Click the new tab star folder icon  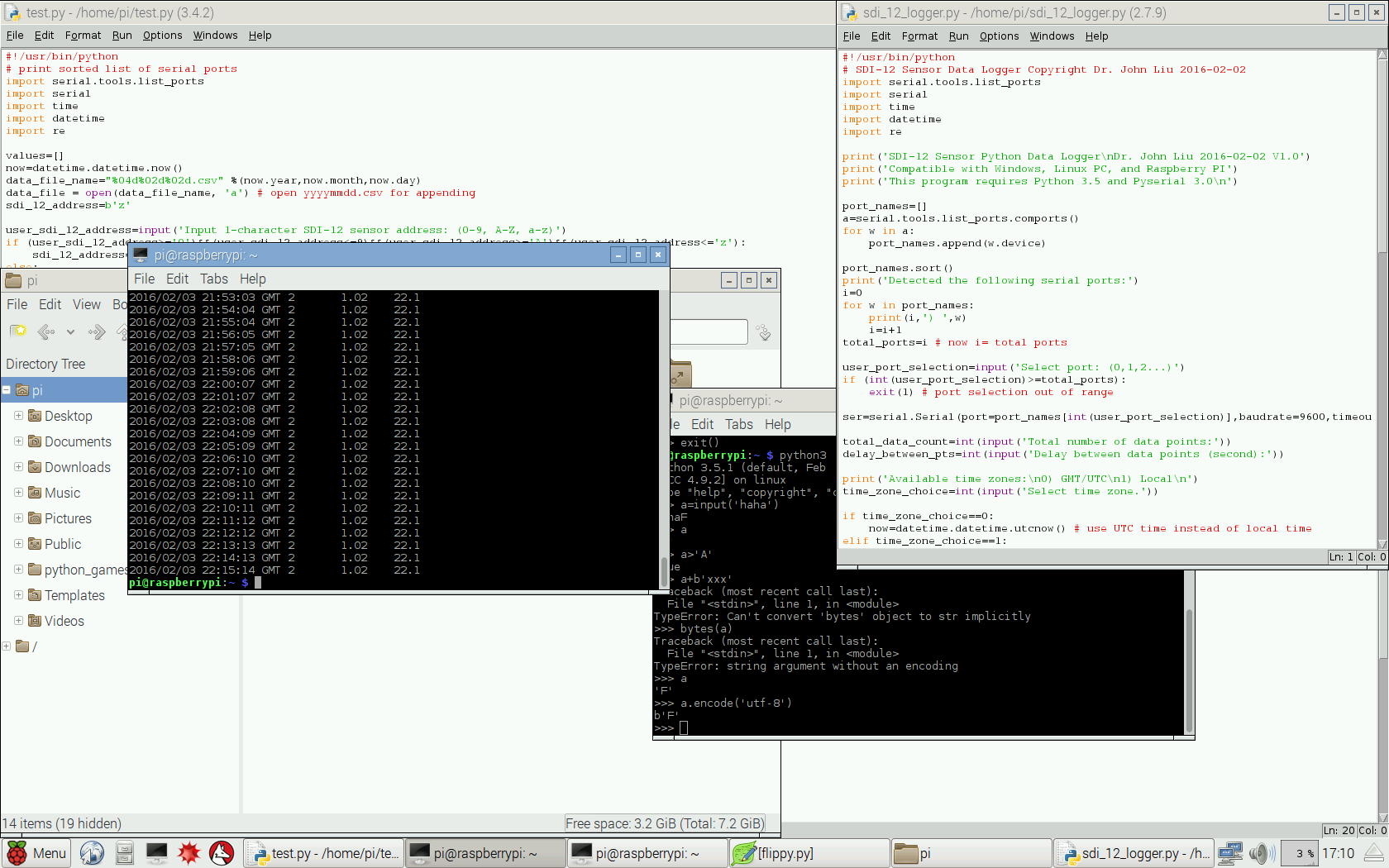(x=18, y=331)
